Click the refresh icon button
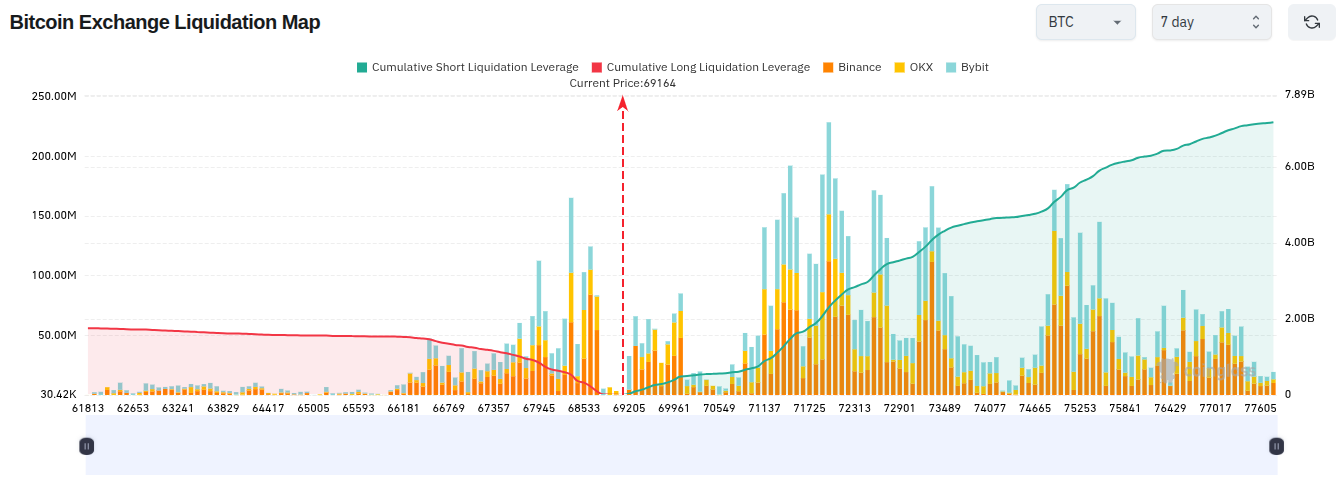 (x=1311, y=22)
